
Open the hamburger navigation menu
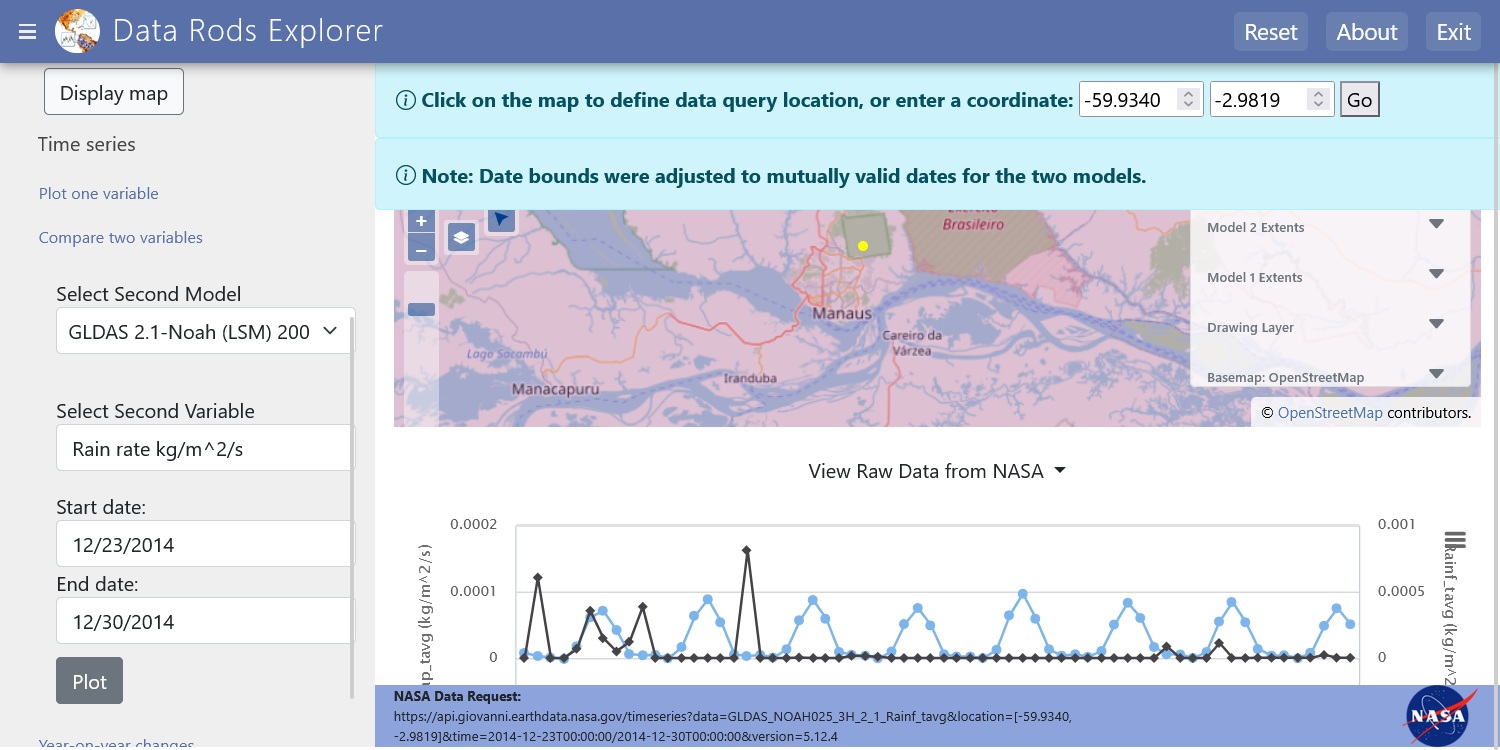click(27, 32)
